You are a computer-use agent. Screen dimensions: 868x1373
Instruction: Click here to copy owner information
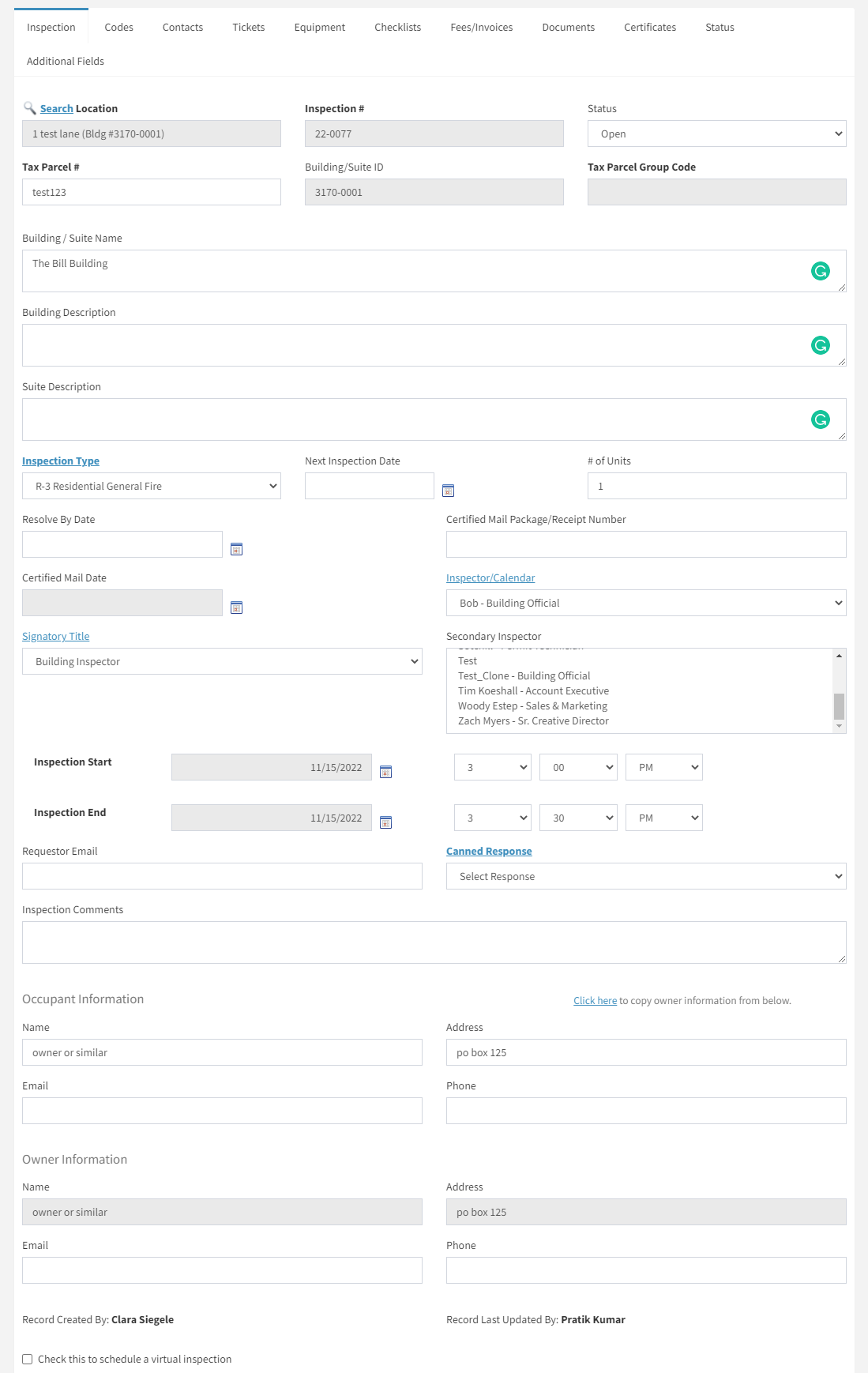click(x=595, y=1000)
